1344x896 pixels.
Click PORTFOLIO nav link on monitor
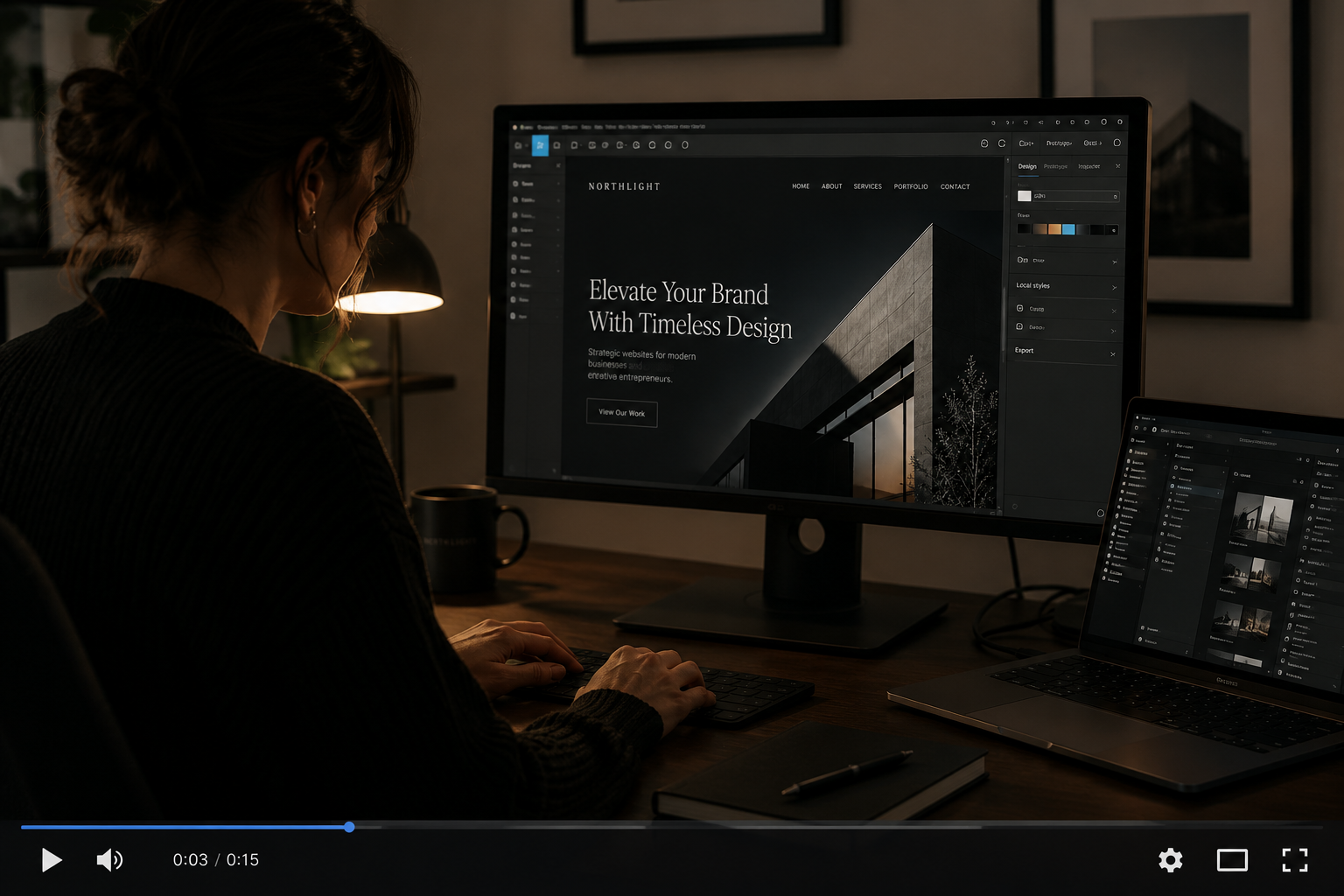(x=911, y=186)
